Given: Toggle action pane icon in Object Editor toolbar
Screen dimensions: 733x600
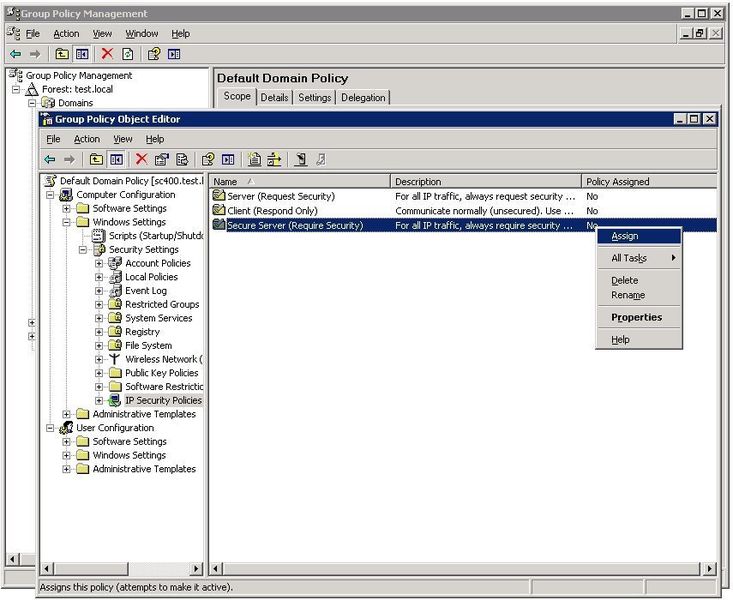Looking at the screenshot, I should 228,160.
